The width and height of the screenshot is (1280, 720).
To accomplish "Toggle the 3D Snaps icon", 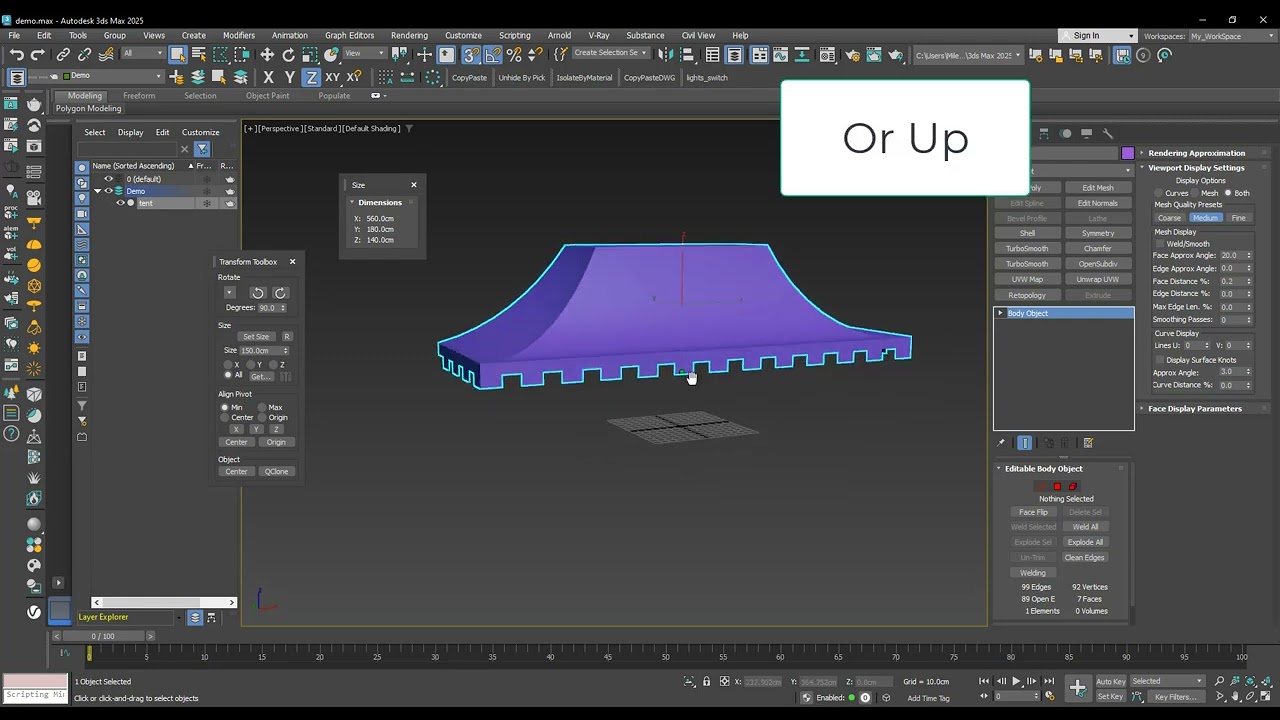I will 471,55.
